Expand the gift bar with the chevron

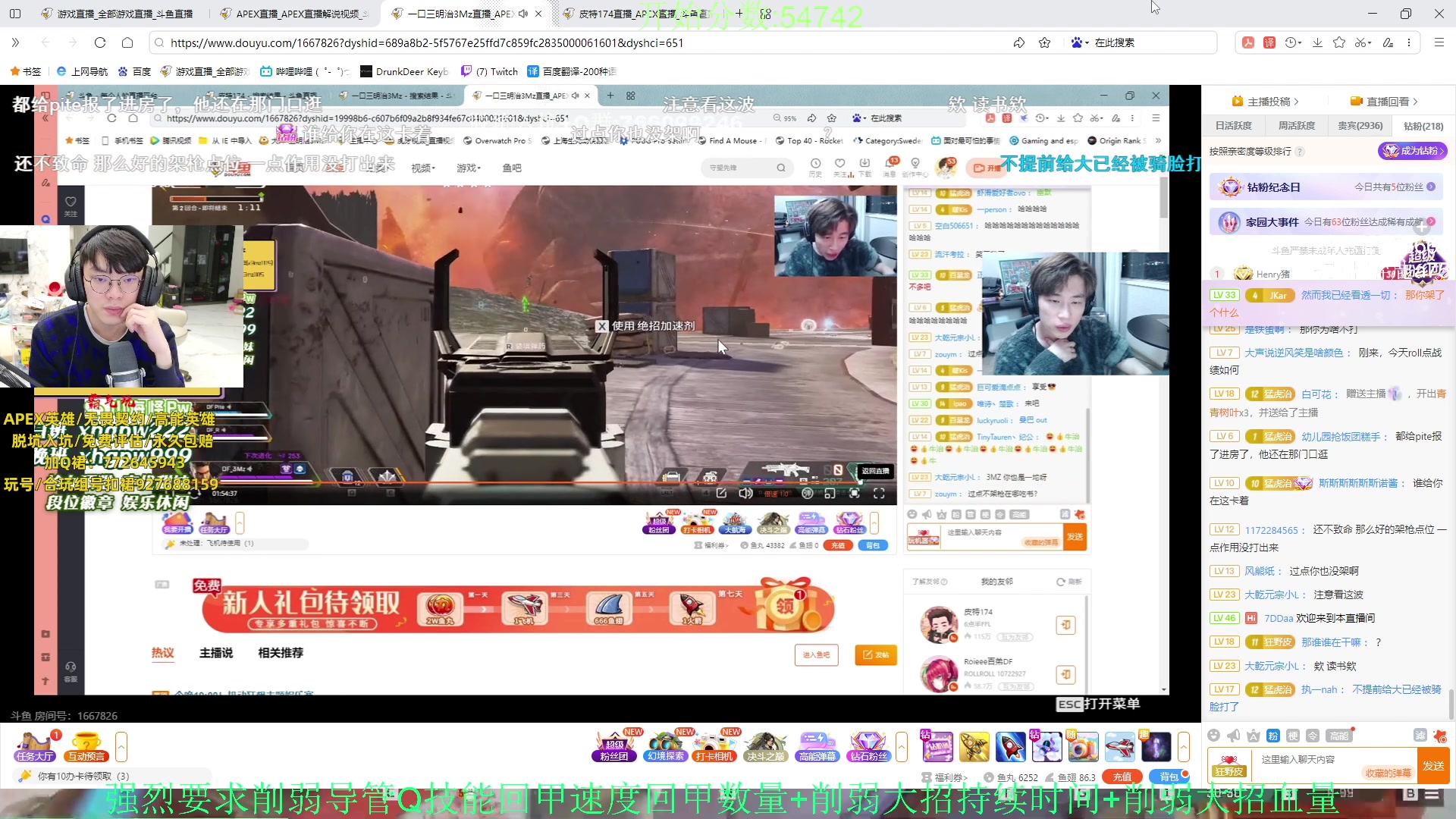pyautogui.click(x=902, y=747)
